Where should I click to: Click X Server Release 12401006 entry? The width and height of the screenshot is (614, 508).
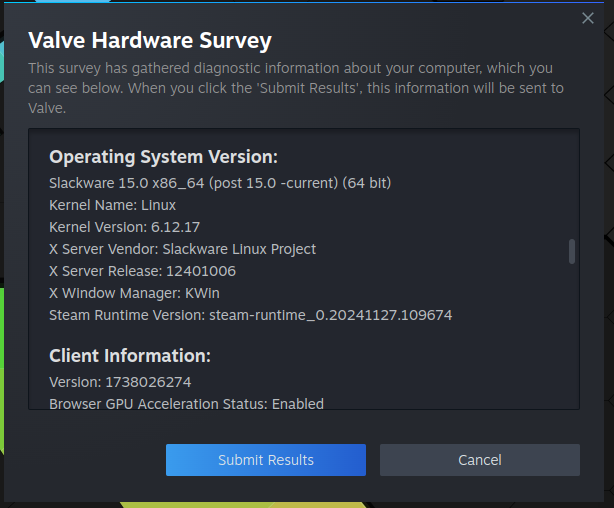pos(142,271)
